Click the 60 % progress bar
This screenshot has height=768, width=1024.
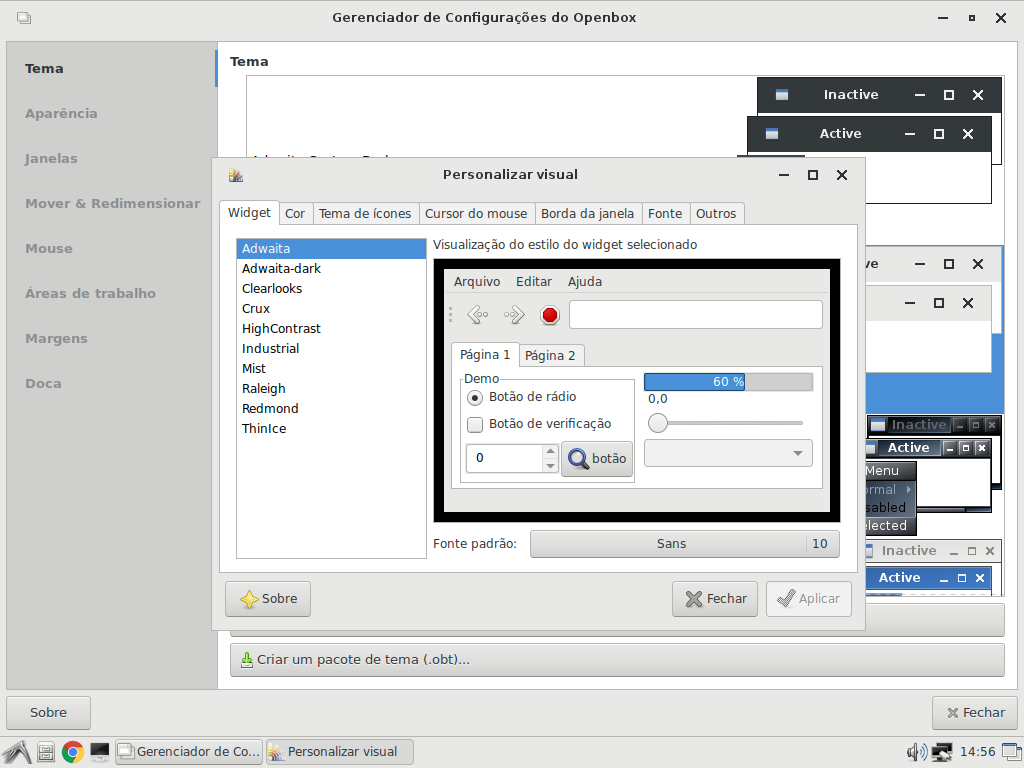pyautogui.click(x=728, y=382)
